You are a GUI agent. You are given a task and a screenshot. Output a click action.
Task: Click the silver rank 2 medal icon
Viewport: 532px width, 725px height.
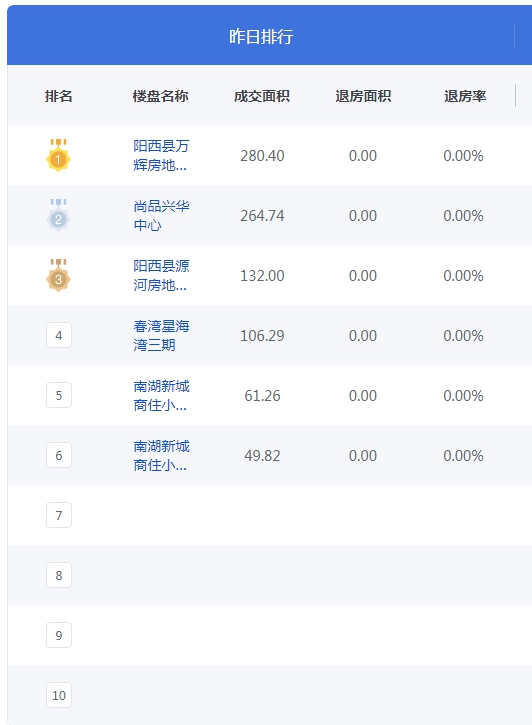58,215
